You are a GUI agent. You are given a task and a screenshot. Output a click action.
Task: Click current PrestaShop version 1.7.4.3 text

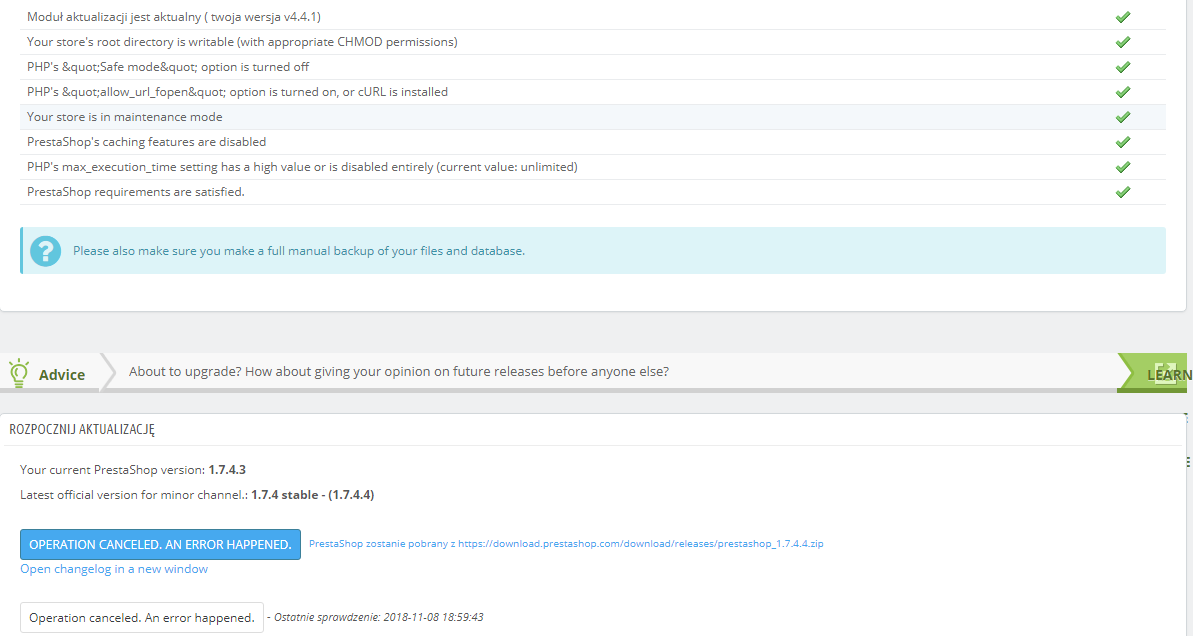click(x=132, y=470)
